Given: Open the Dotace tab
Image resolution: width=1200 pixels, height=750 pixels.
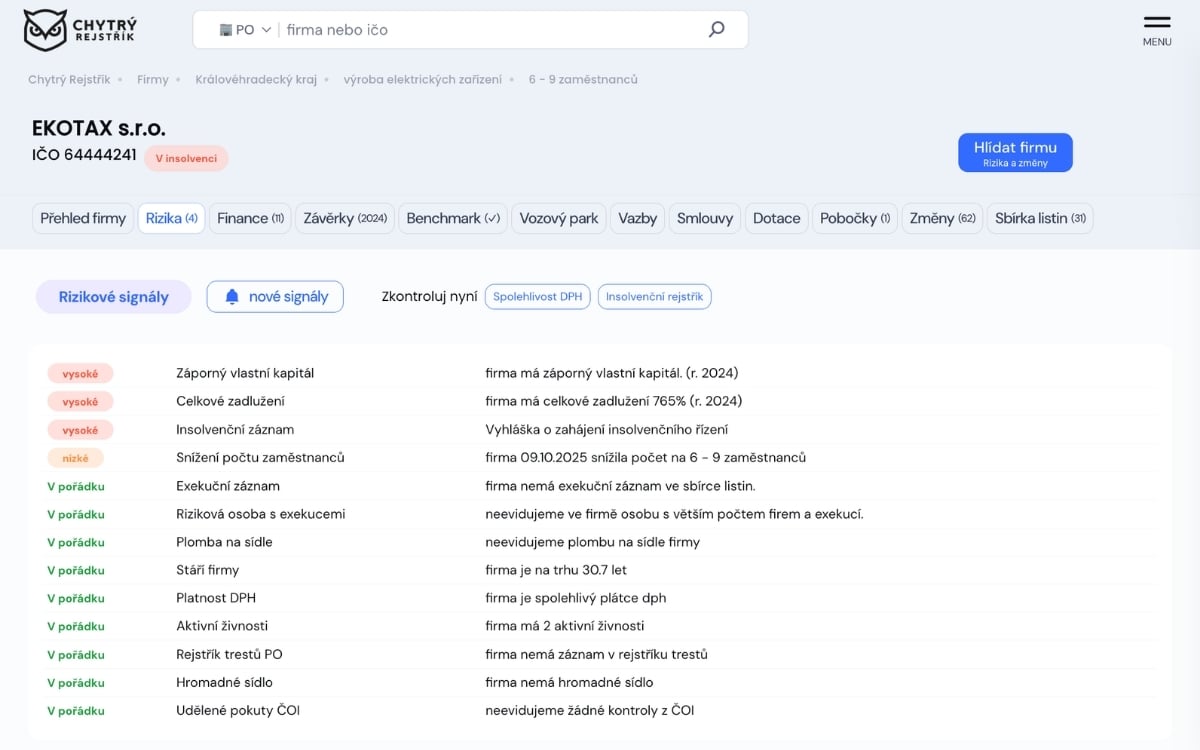Looking at the screenshot, I should click(777, 218).
